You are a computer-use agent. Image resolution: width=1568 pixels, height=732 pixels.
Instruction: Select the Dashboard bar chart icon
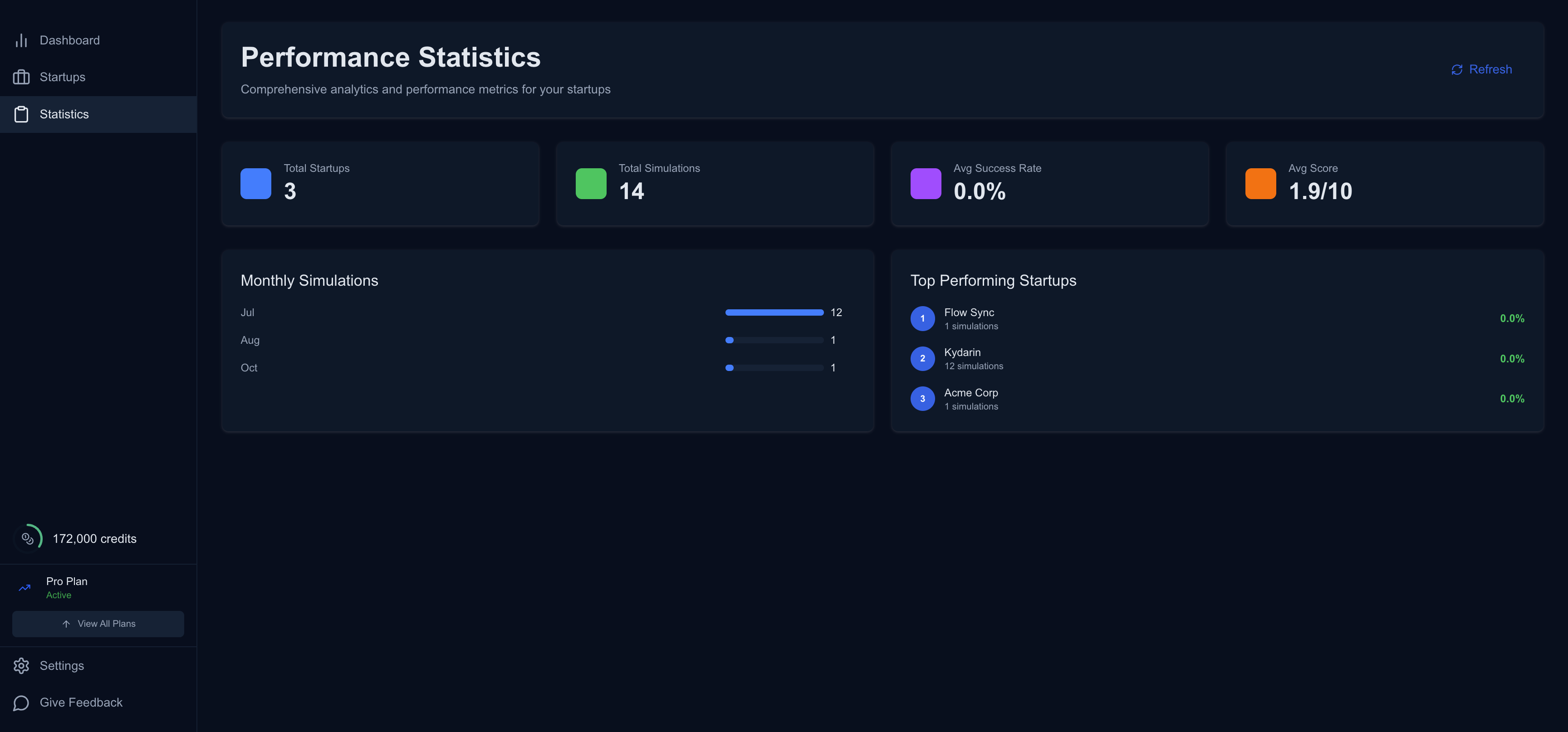point(21,40)
